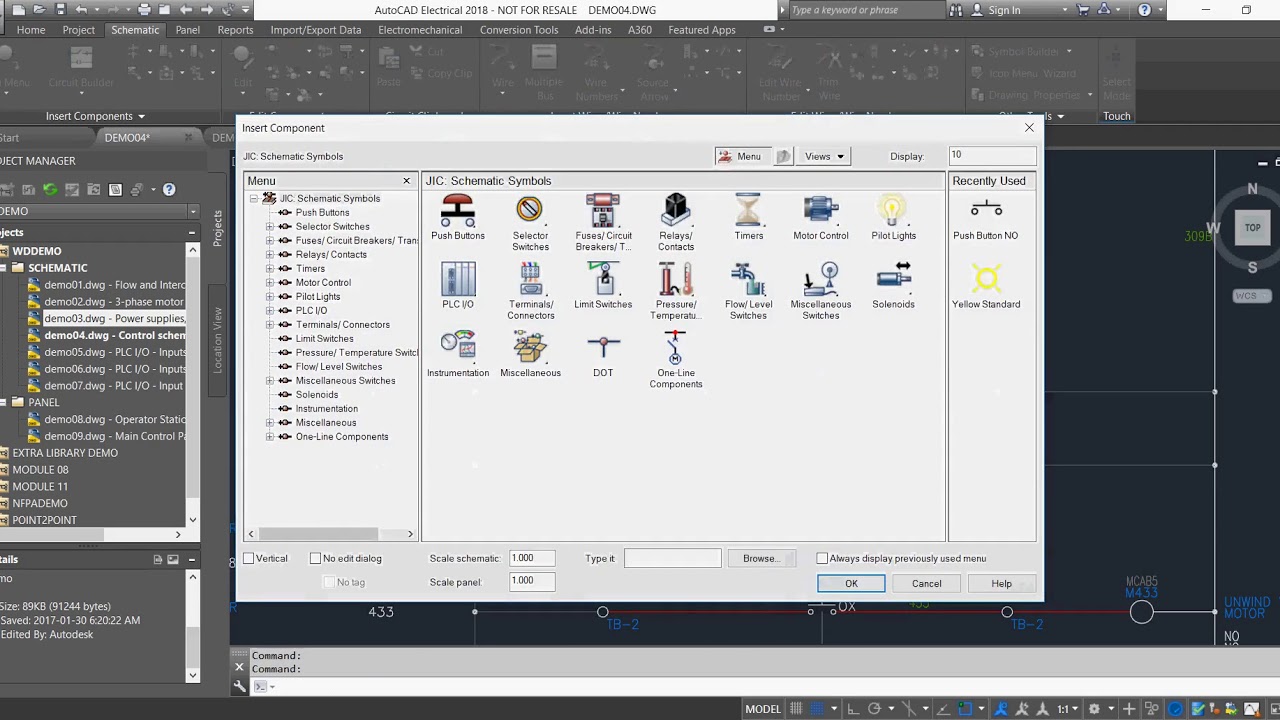Screen dimensions: 1280x720
Task: Choose the Terminals/Connectors icon
Action: (530, 292)
